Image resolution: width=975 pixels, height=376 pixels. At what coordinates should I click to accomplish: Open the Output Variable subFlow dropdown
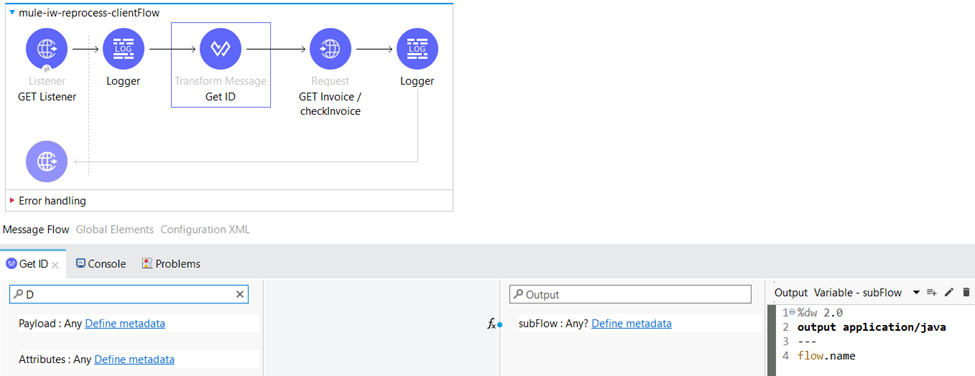[x=916, y=293]
